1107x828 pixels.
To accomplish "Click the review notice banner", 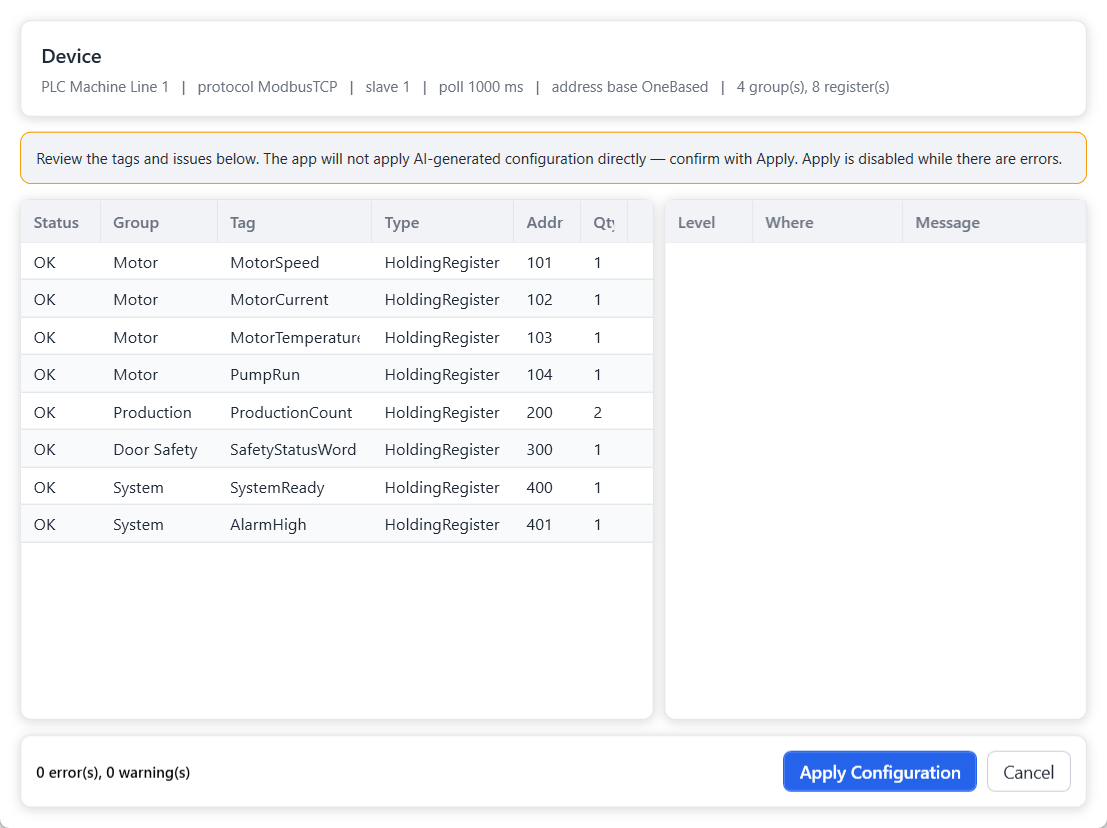I will click(554, 158).
